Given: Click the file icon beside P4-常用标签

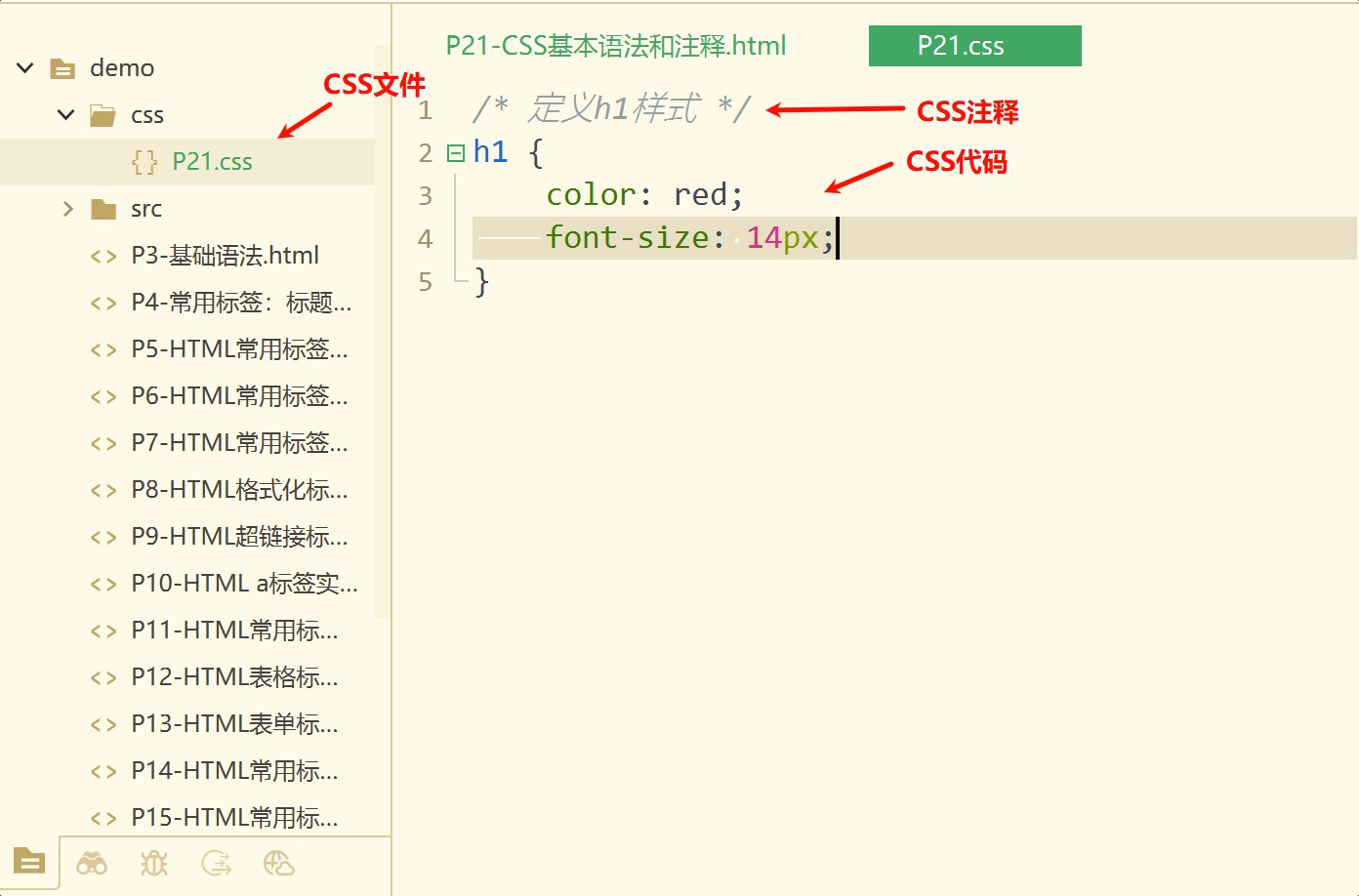Looking at the screenshot, I should (x=103, y=303).
